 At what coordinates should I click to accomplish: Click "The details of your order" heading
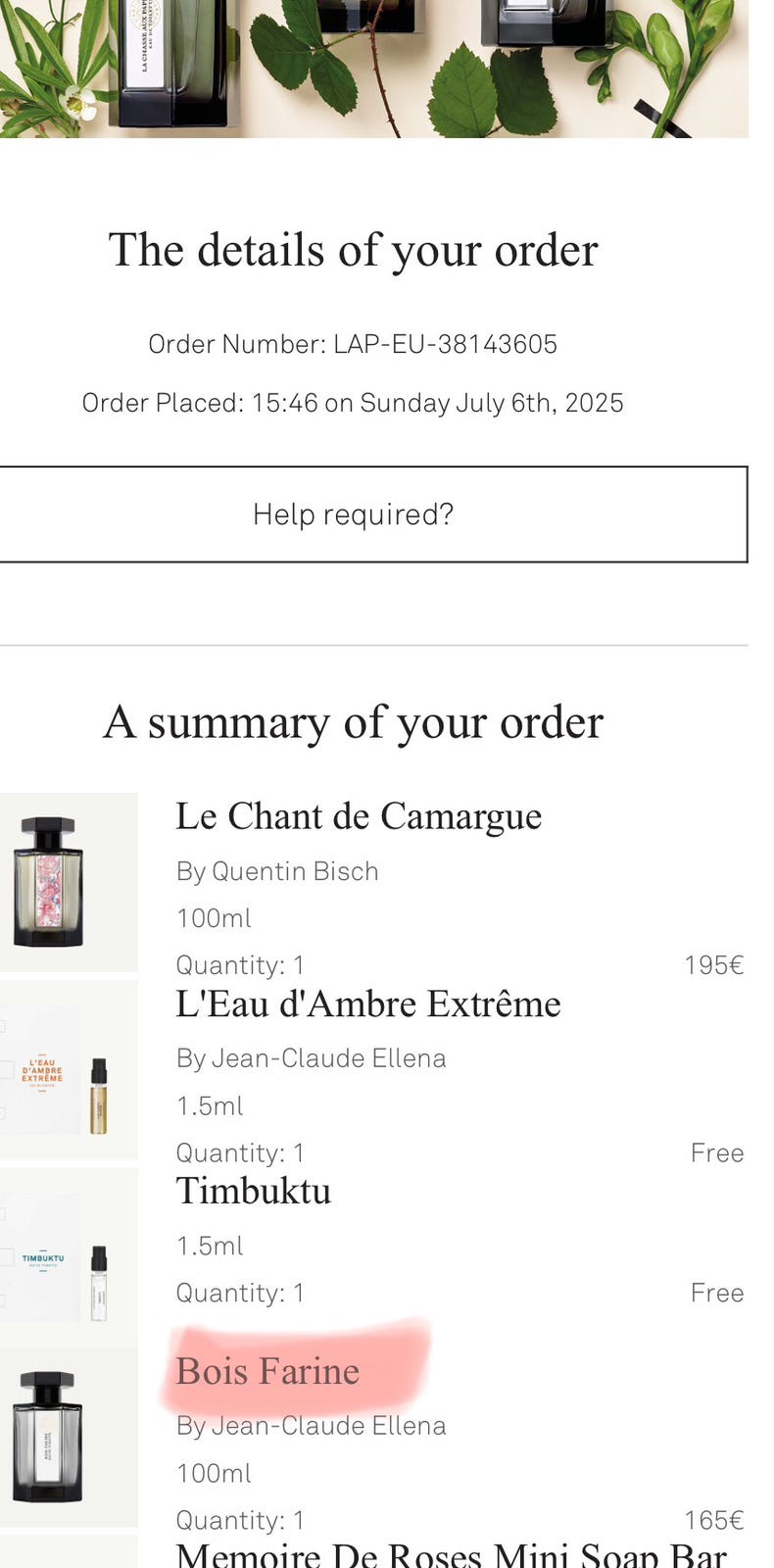tap(353, 250)
